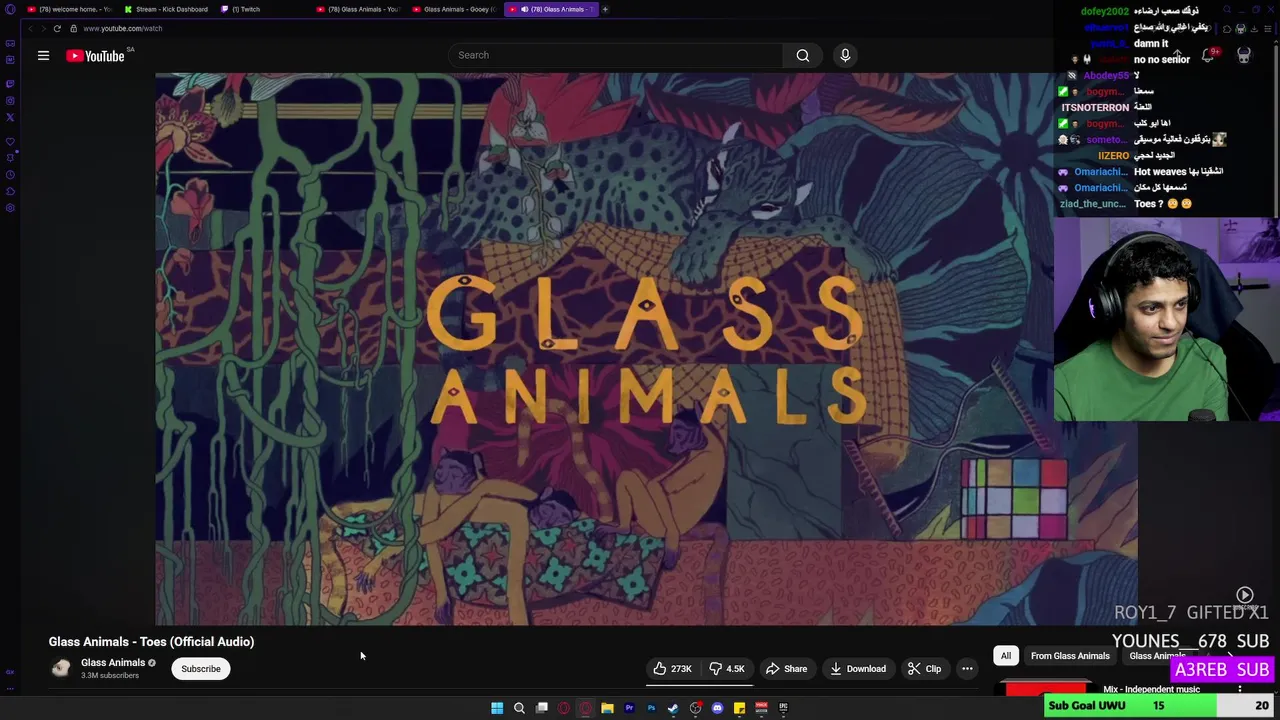
Task: Switch to the welcome home YouTube tab
Action: [69, 9]
